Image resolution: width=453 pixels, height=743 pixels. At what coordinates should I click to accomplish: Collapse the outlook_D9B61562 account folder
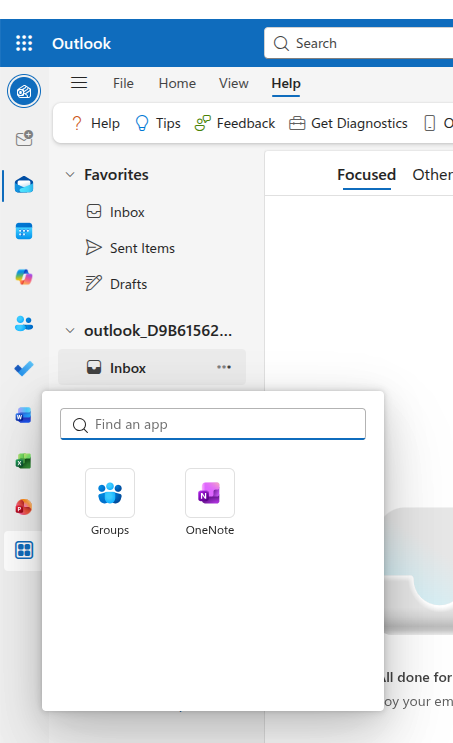coord(70,330)
